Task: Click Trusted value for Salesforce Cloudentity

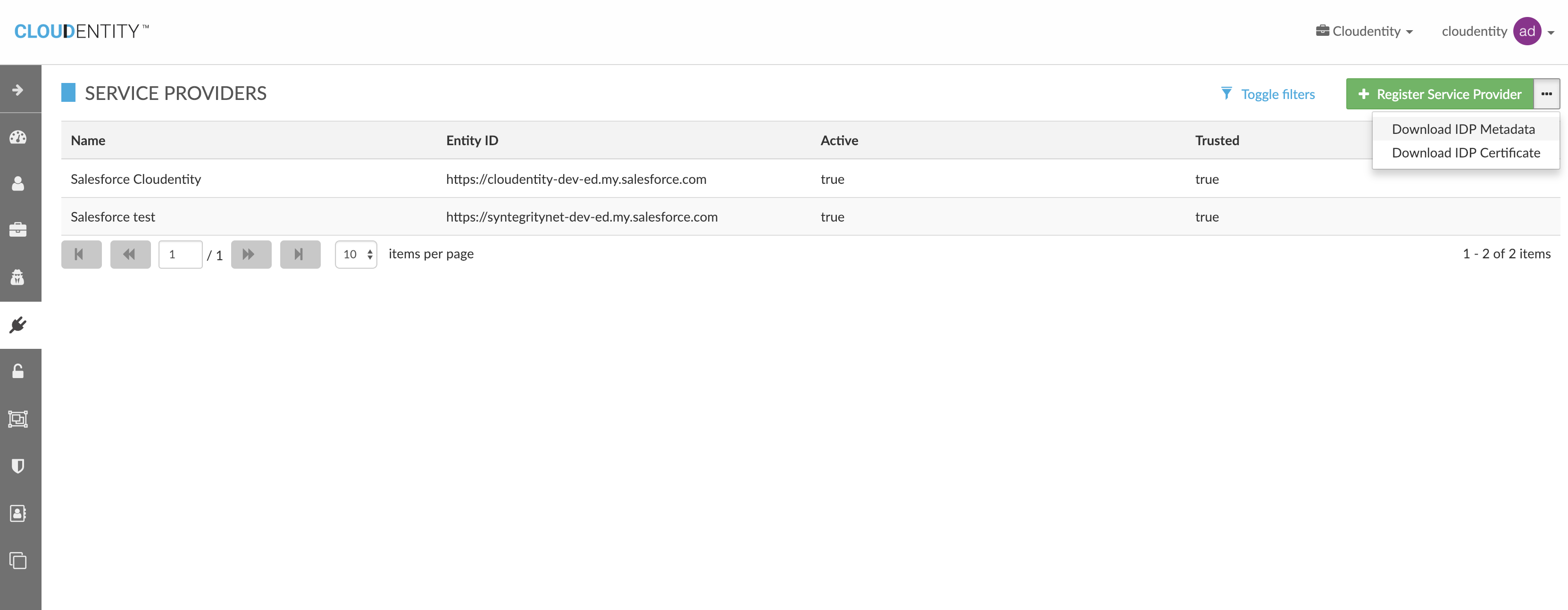Action: [1207, 179]
